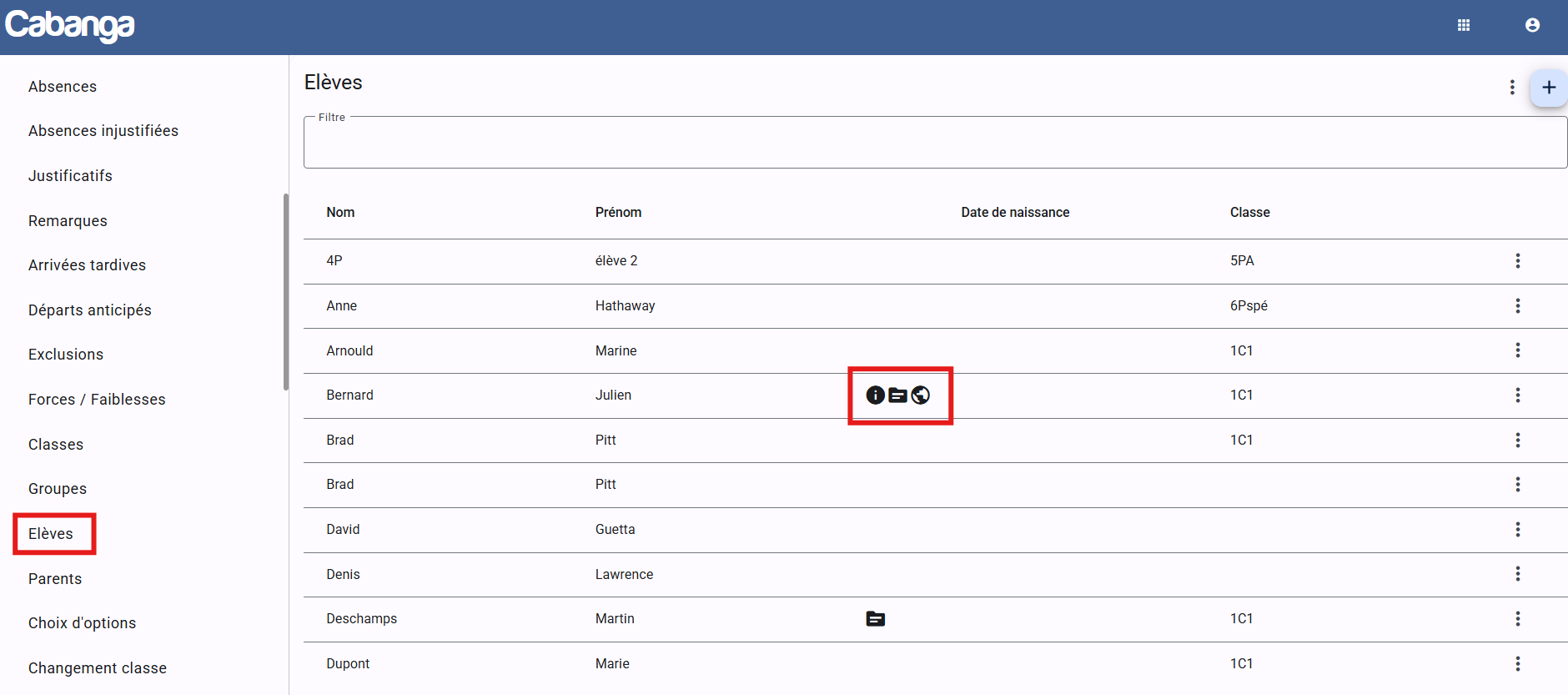The width and height of the screenshot is (1568, 695).
Task: Open row menu for Anne Hathaway
Action: click(1517, 306)
